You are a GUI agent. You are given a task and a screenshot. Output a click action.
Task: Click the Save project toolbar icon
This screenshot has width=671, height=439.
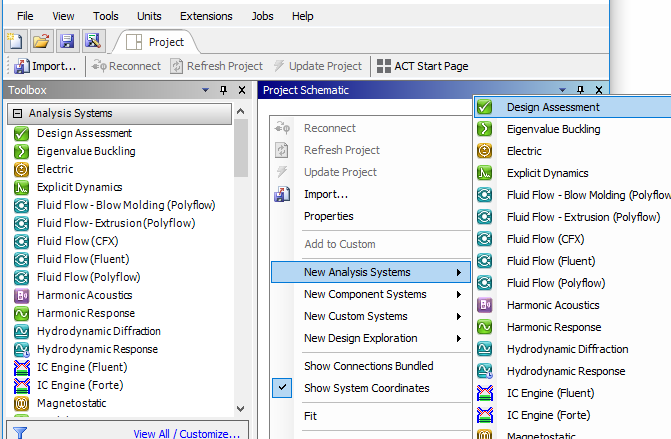(67, 41)
